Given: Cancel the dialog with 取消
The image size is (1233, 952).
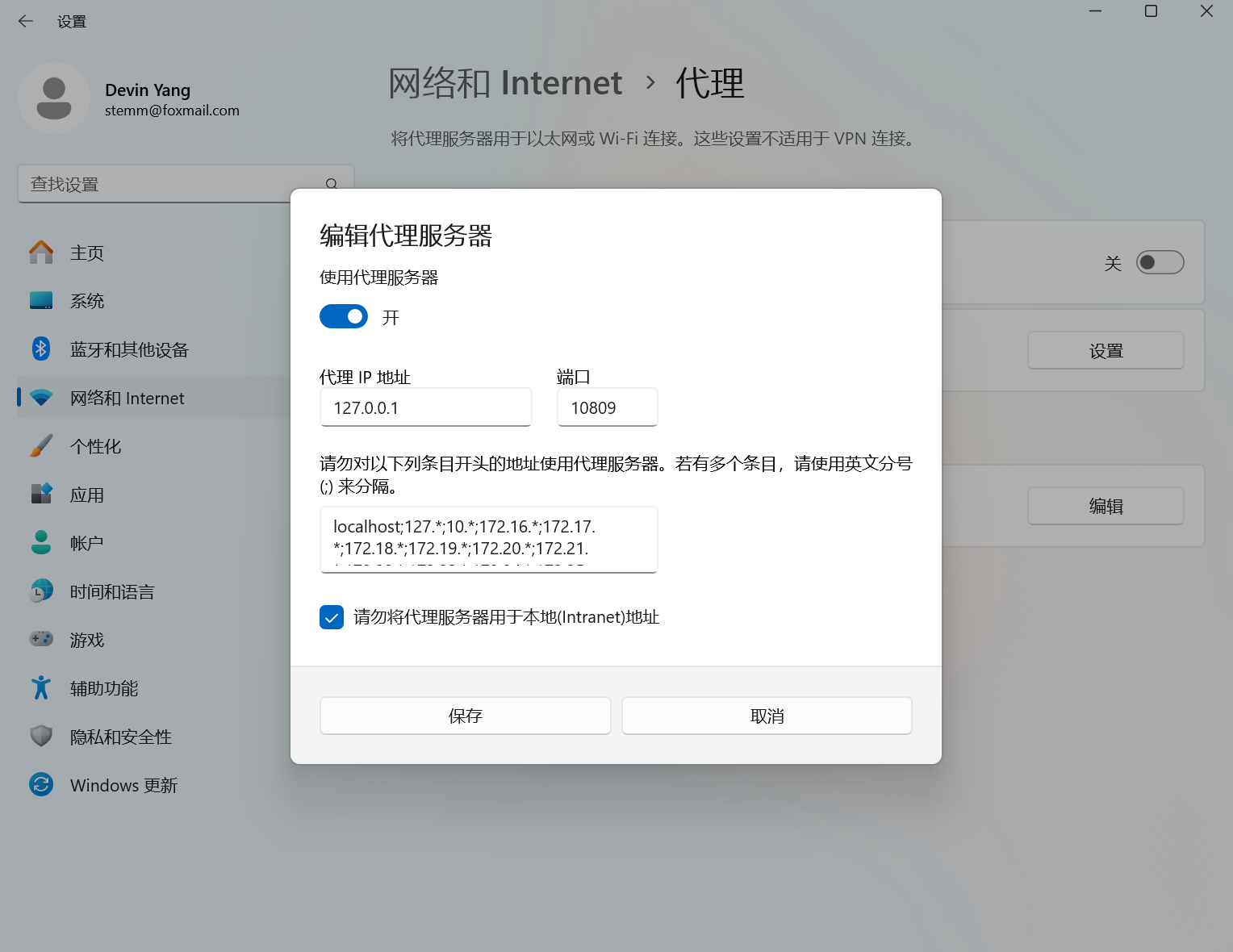Looking at the screenshot, I should point(766,716).
